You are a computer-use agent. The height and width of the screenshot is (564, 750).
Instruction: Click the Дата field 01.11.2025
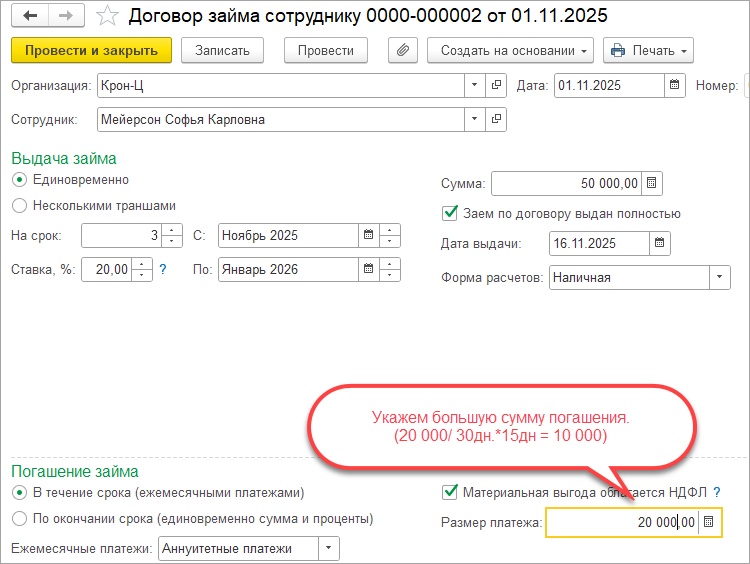point(609,85)
